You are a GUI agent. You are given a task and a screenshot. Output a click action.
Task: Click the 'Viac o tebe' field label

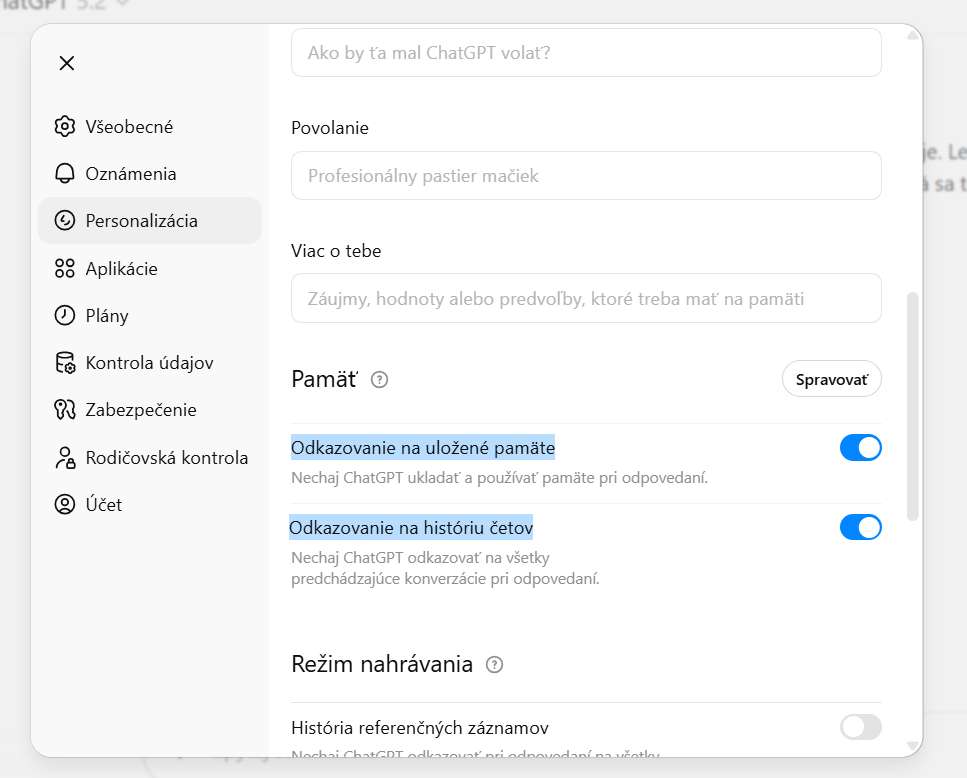336,251
